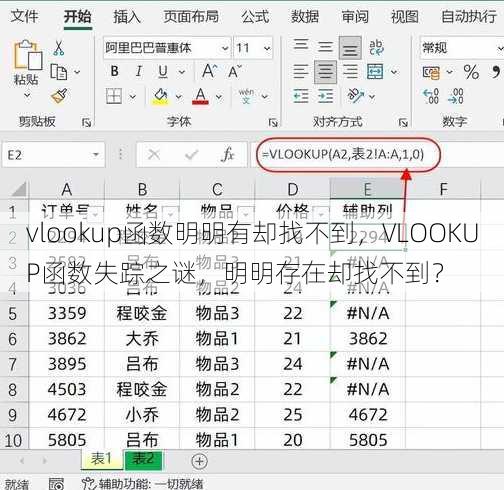Expand the copy options arrow

click(77, 72)
